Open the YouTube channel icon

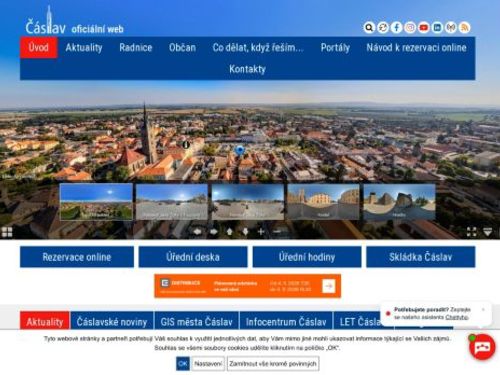pyautogui.click(x=424, y=27)
